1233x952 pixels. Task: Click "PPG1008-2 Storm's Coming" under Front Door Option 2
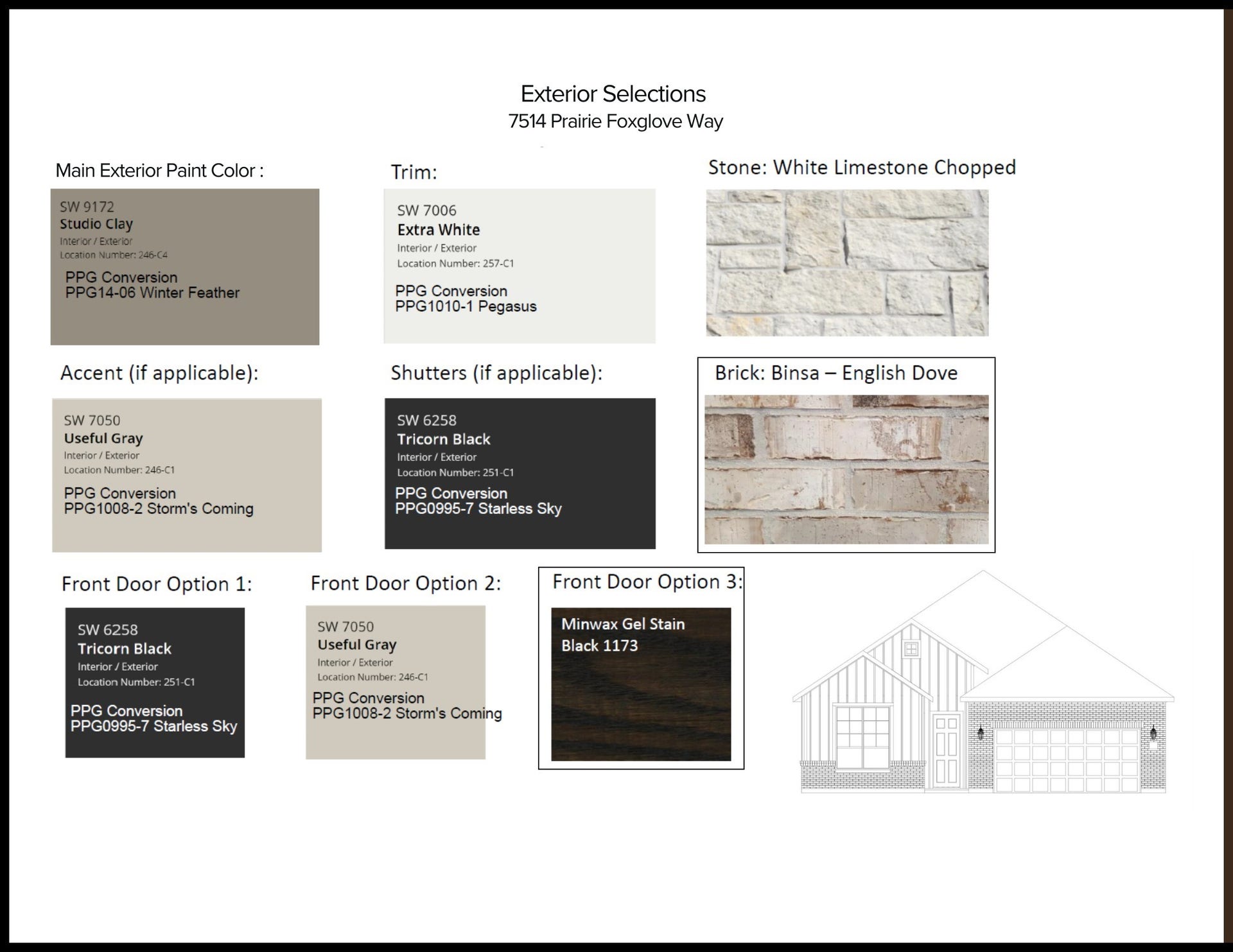[407, 713]
